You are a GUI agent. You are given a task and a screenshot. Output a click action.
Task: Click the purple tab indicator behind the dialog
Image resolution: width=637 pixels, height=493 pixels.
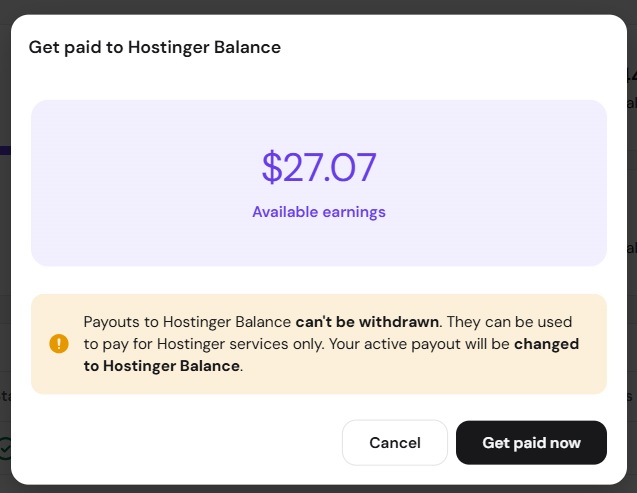click(x=5, y=150)
